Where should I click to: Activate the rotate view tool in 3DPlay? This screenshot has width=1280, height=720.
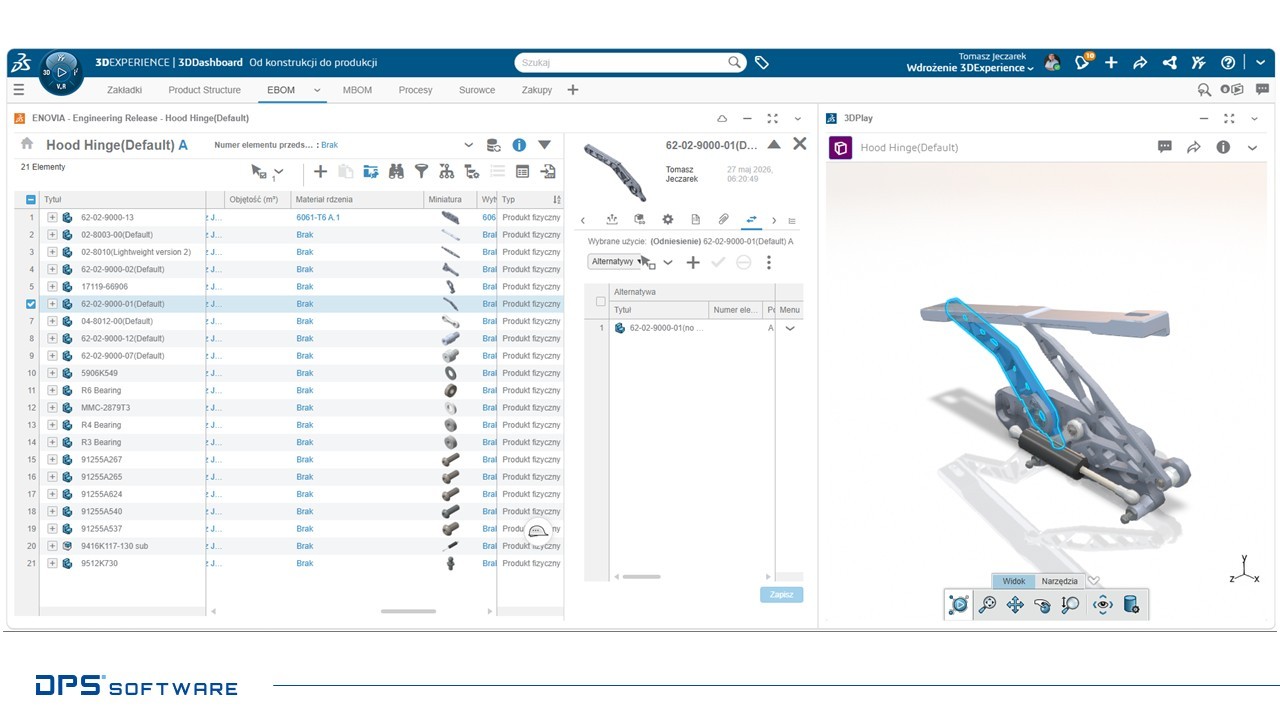pyautogui.click(x=1042, y=604)
